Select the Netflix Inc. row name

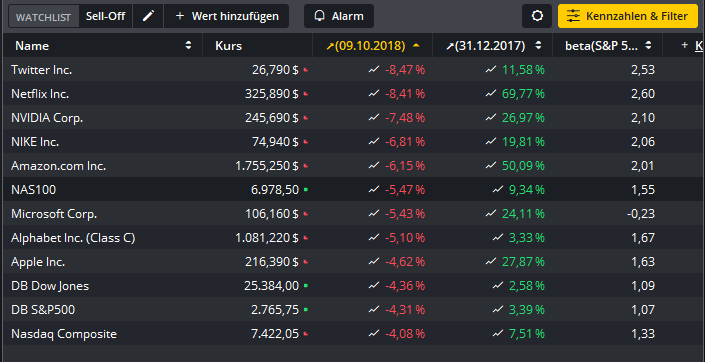click(x=40, y=94)
